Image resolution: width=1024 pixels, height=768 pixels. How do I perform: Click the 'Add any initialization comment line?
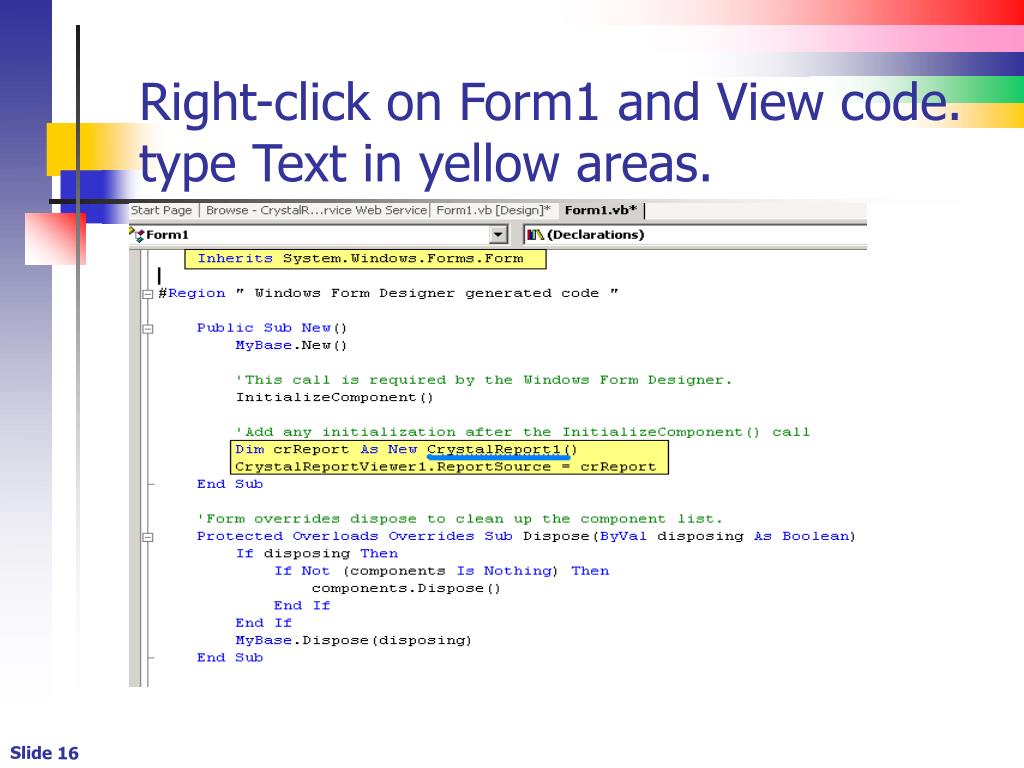[x=522, y=432]
